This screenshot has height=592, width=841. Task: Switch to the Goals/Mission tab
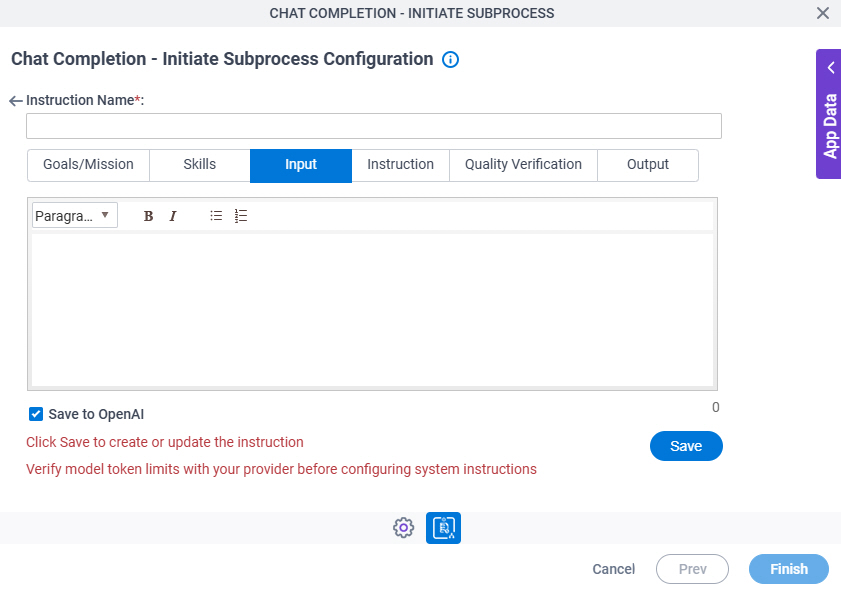tap(88, 165)
